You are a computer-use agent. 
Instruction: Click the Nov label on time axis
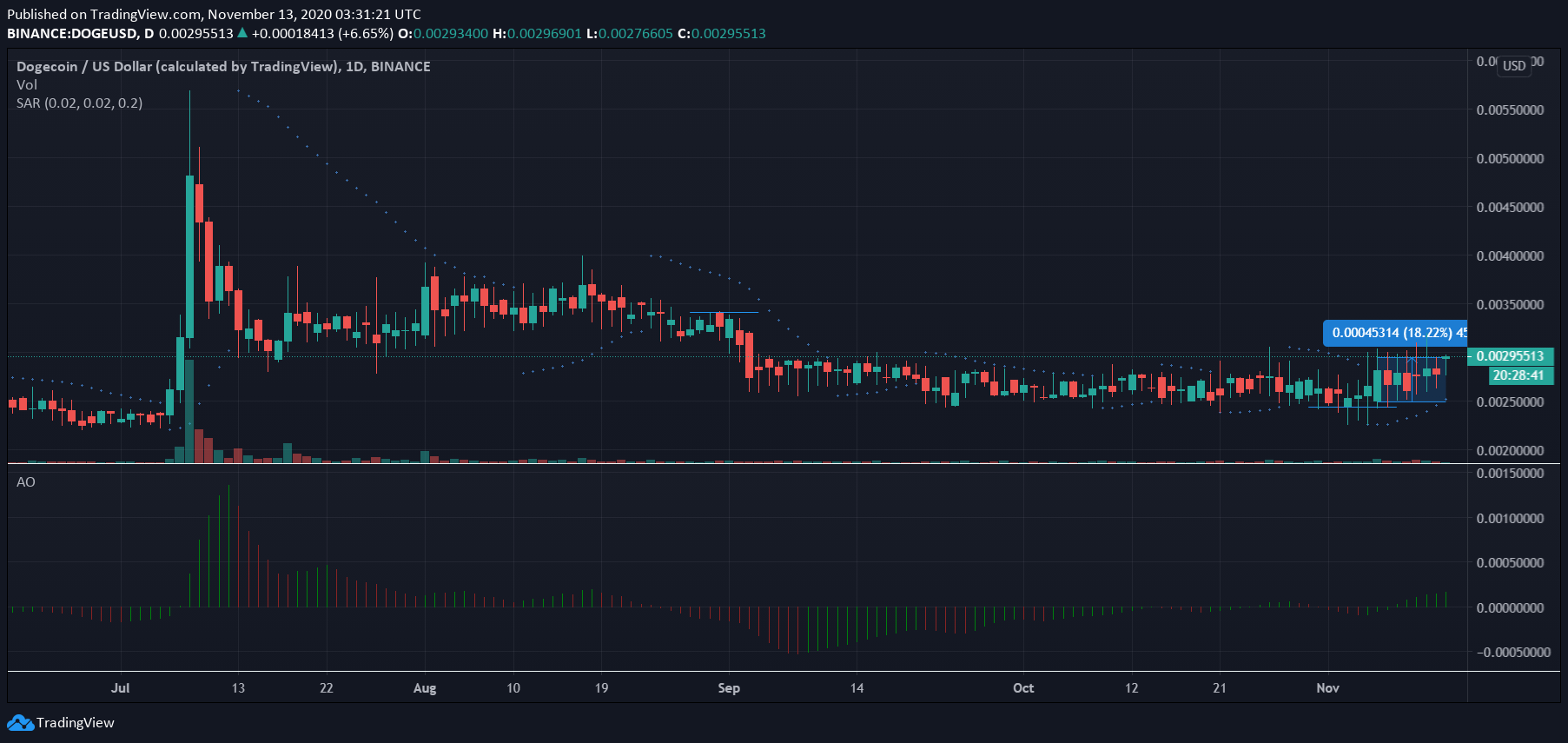[x=1327, y=687]
